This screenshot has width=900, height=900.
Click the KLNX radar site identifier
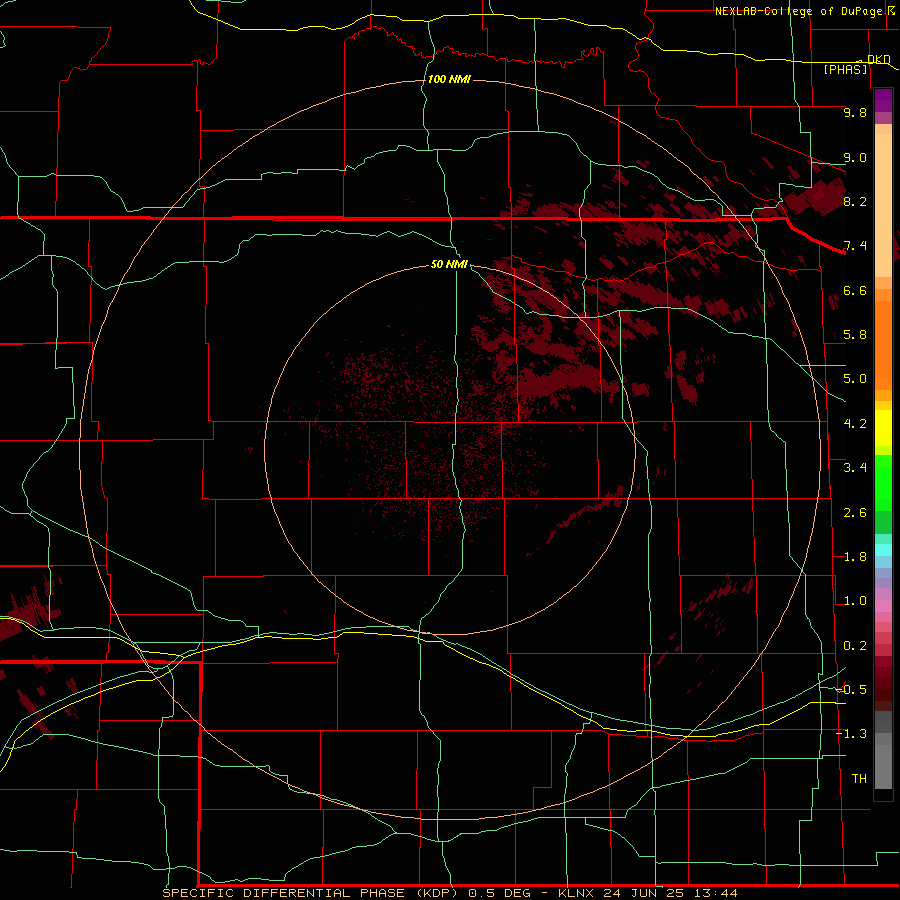tap(576, 893)
